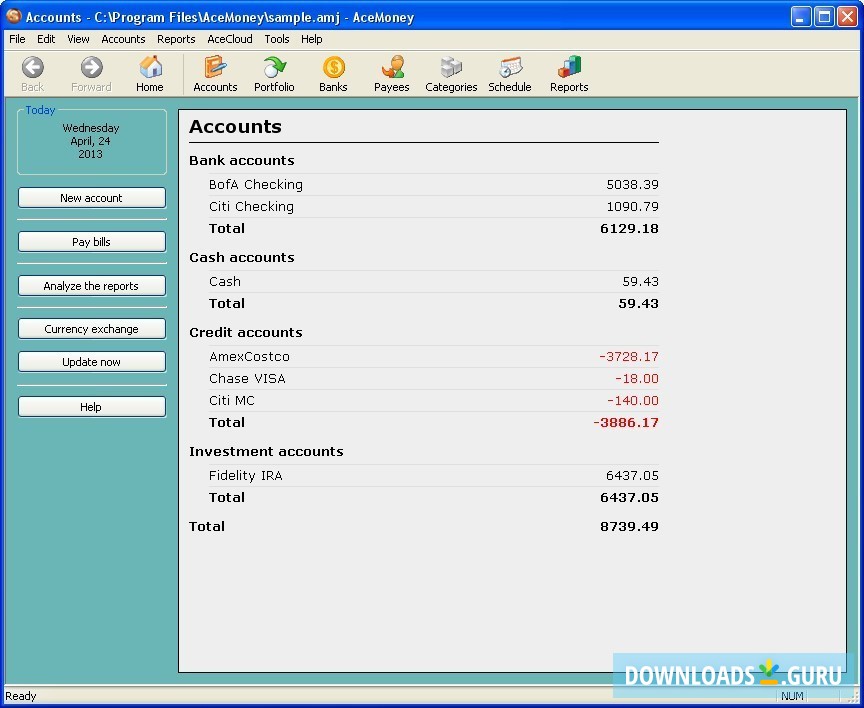Screen dimensions: 864x708
Task: Open the Citi MC account
Action: point(231,401)
